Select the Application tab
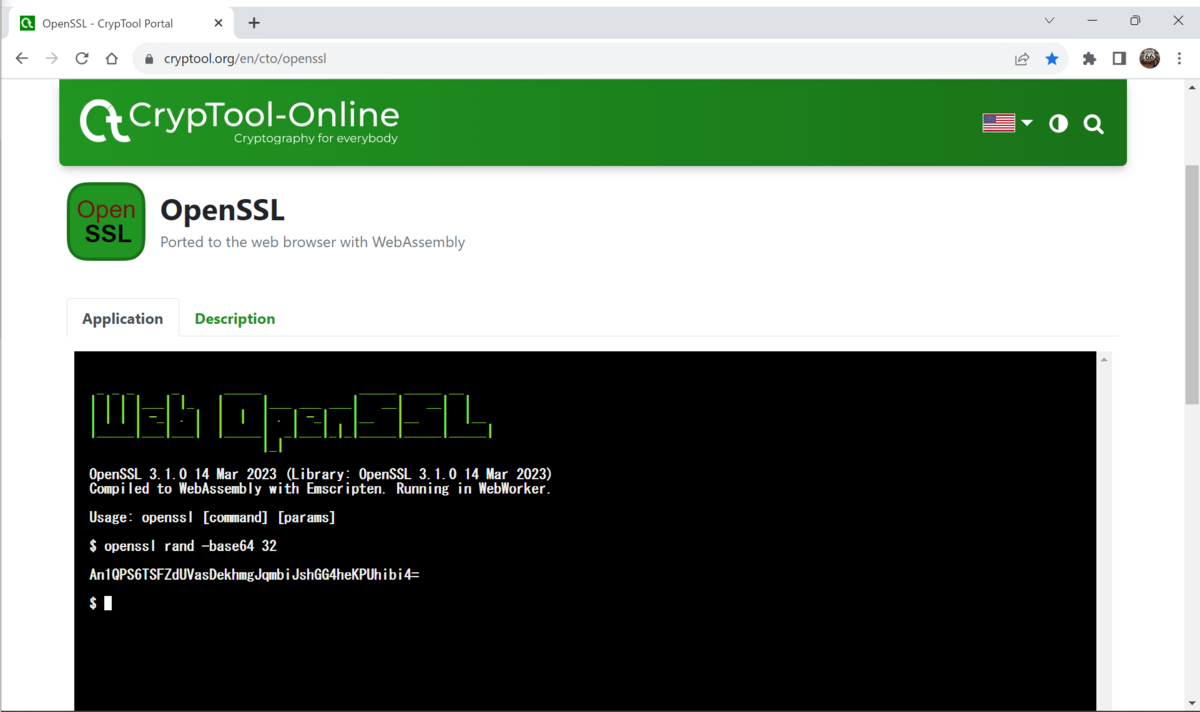Viewport: 1200px width, 712px height. click(122, 318)
